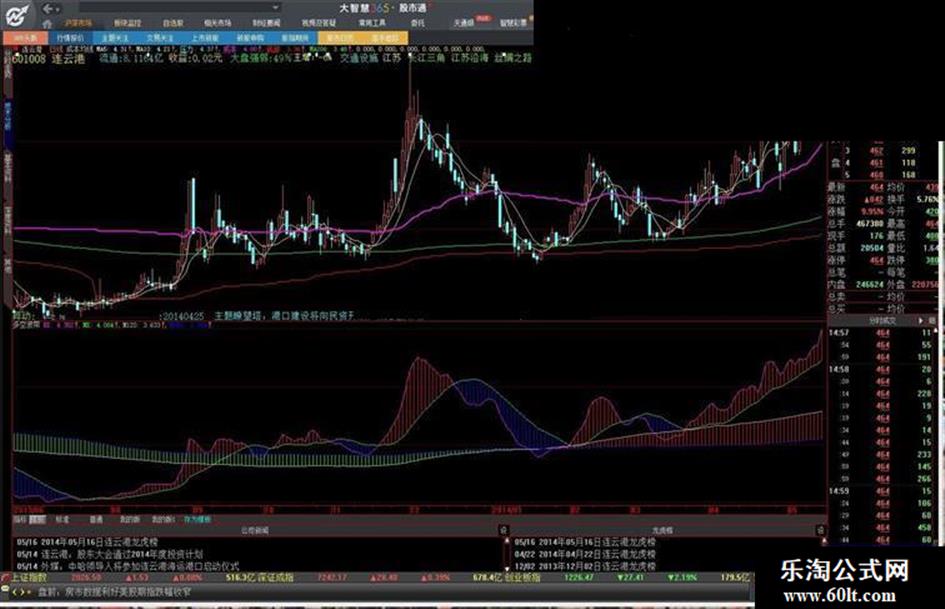Switch to the 交易关注 tab
This screenshot has width=945, height=609.
pyautogui.click(x=160, y=38)
